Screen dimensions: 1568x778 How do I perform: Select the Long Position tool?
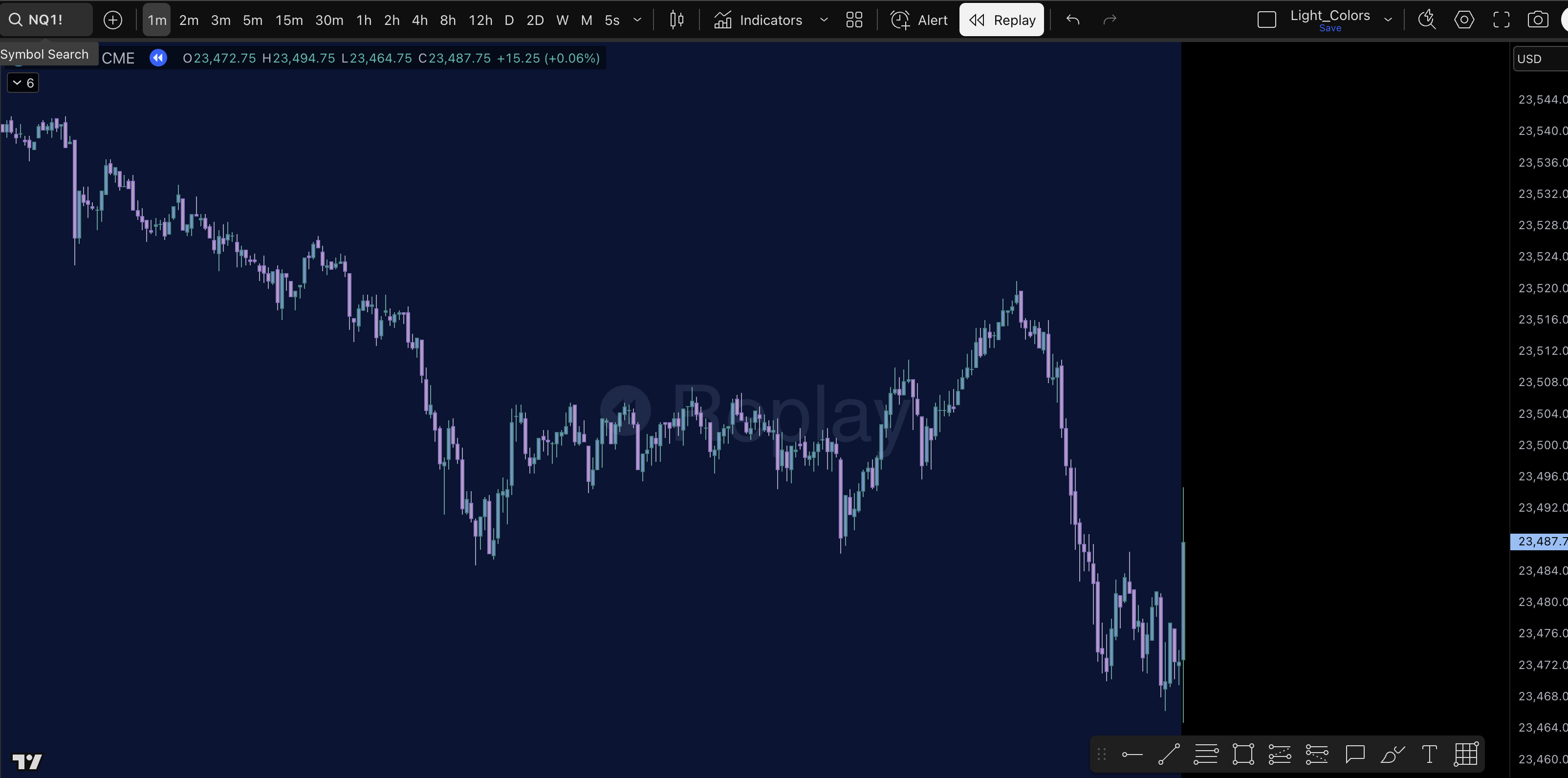point(1280,755)
